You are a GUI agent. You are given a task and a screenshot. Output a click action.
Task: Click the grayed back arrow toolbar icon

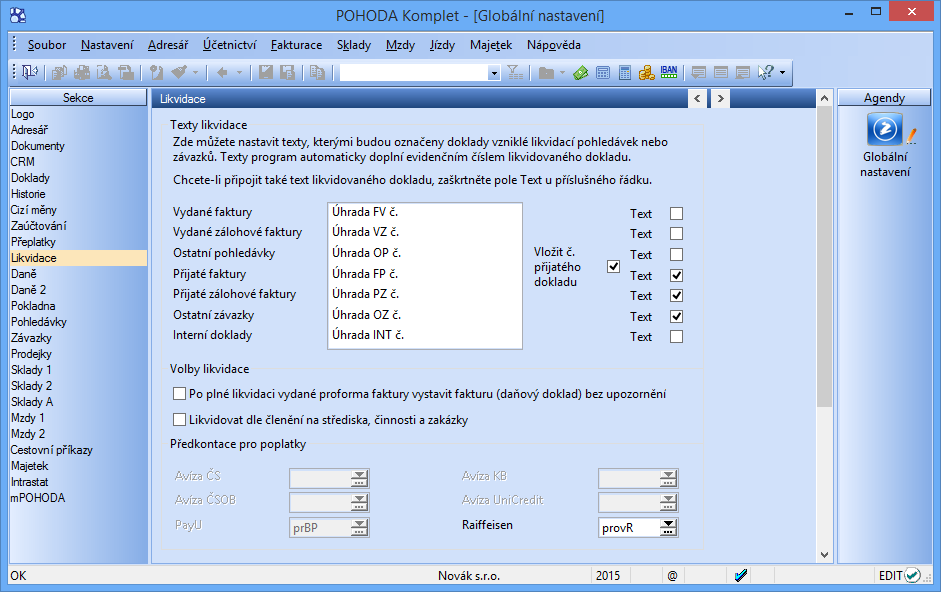tap(222, 73)
